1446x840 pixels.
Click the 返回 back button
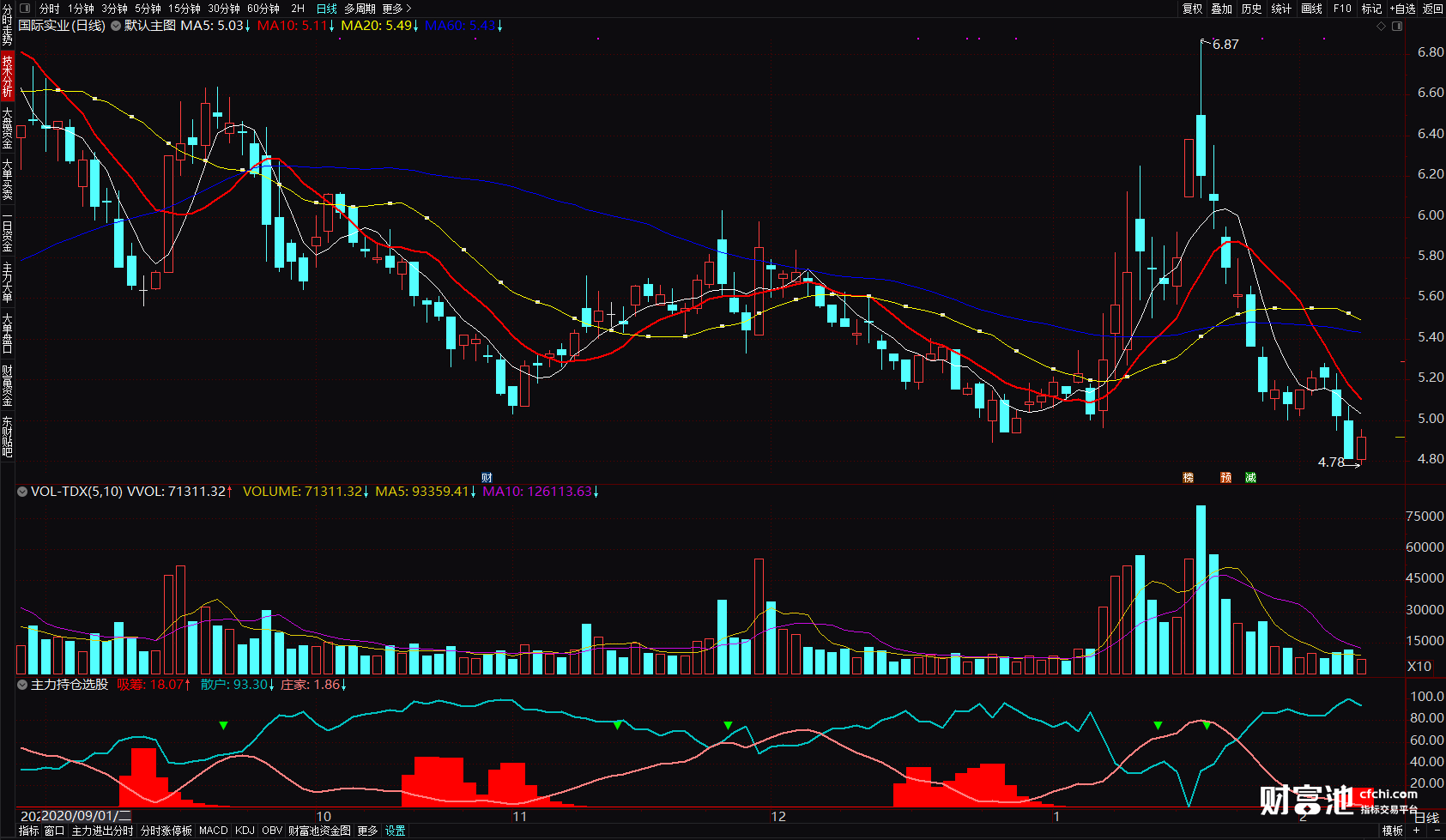(x=1432, y=9)
